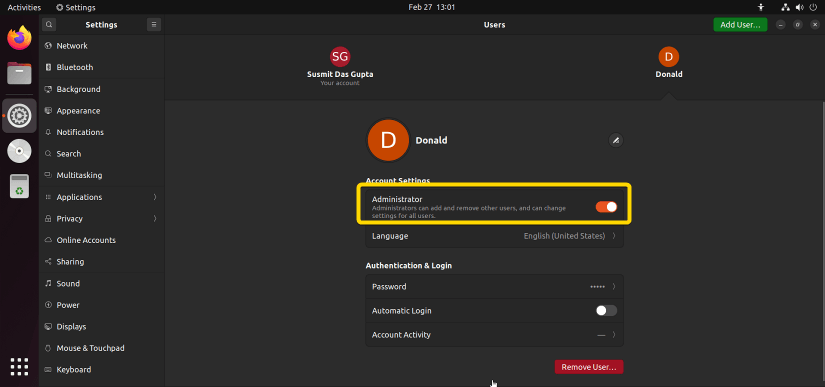The image size is (825, 387).
Task: Click the Appearance icon in sidebar
Action: point(48,110)
